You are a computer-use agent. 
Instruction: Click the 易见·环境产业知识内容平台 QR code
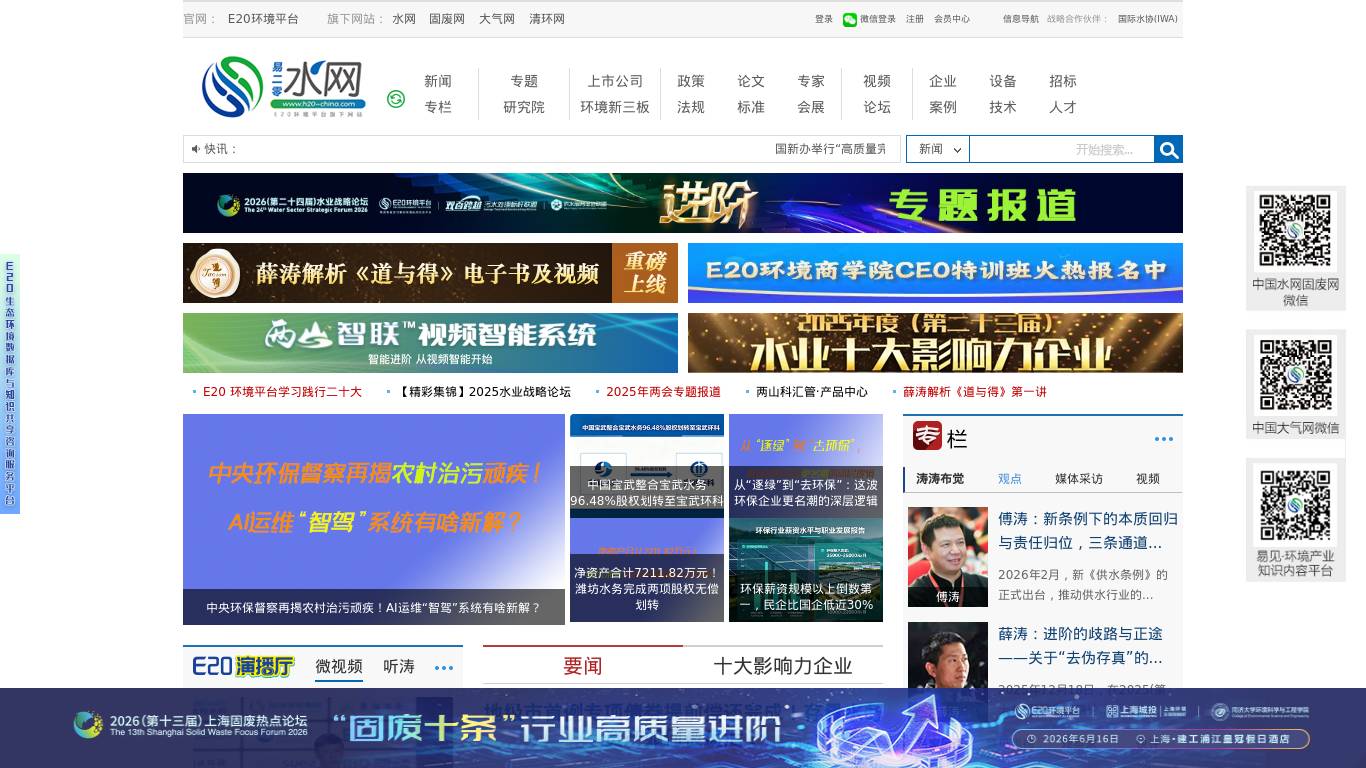tap(1296, 504)
